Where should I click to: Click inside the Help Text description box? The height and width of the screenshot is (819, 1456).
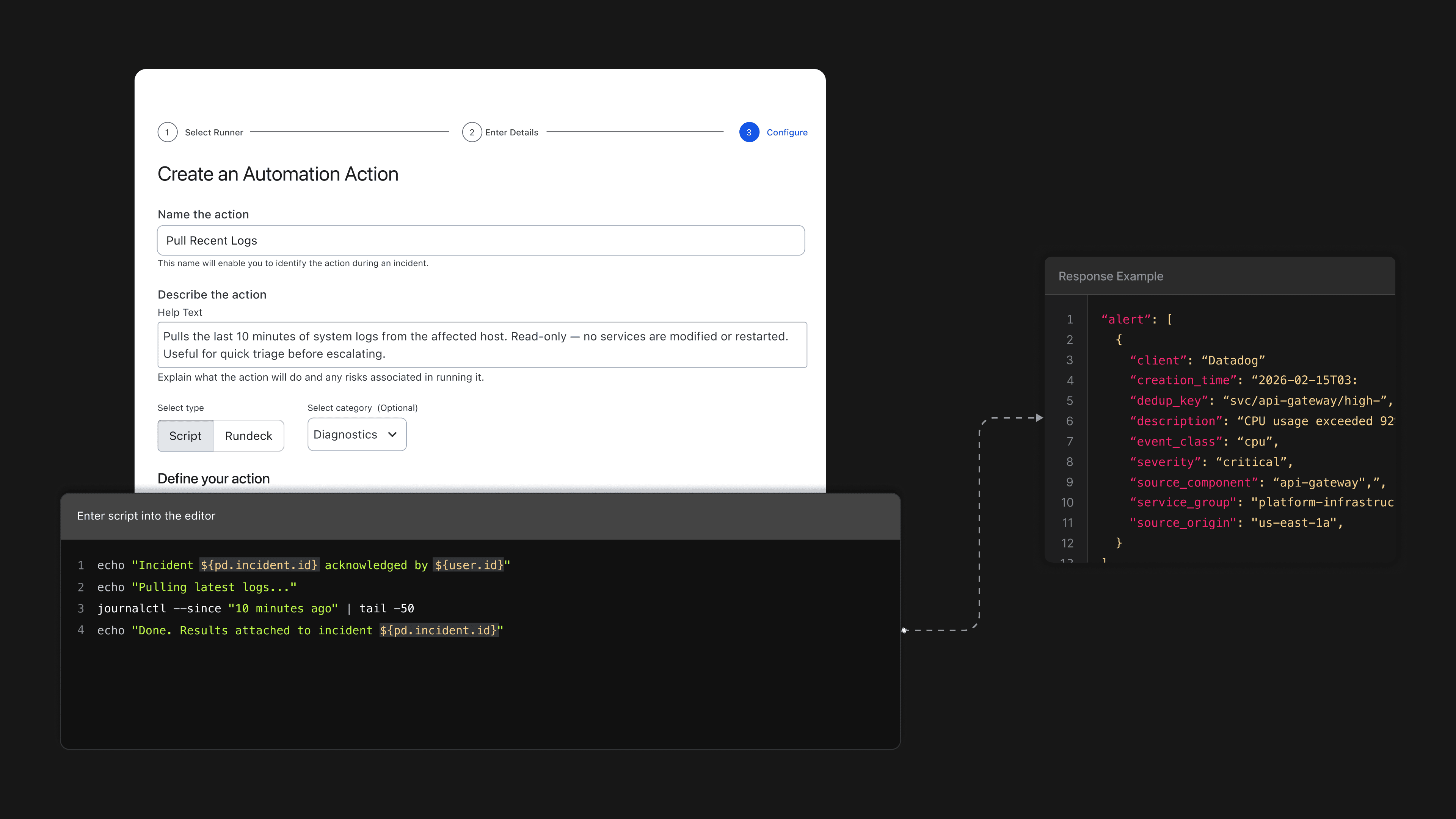click(481, 345)
